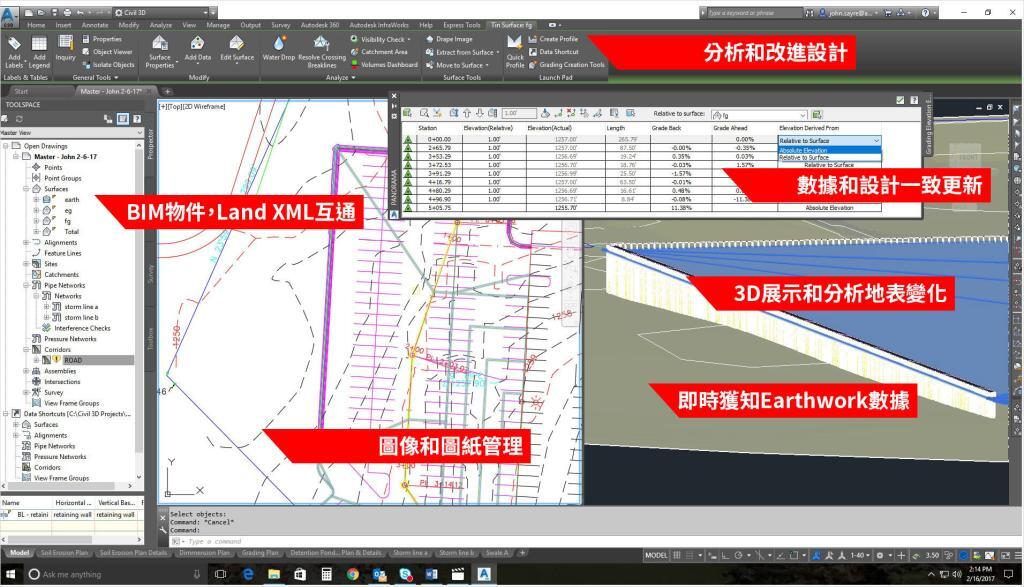This screenshot has width=1024, height=587.
Task: Click the Edit Surface icon
Action: 236,44
